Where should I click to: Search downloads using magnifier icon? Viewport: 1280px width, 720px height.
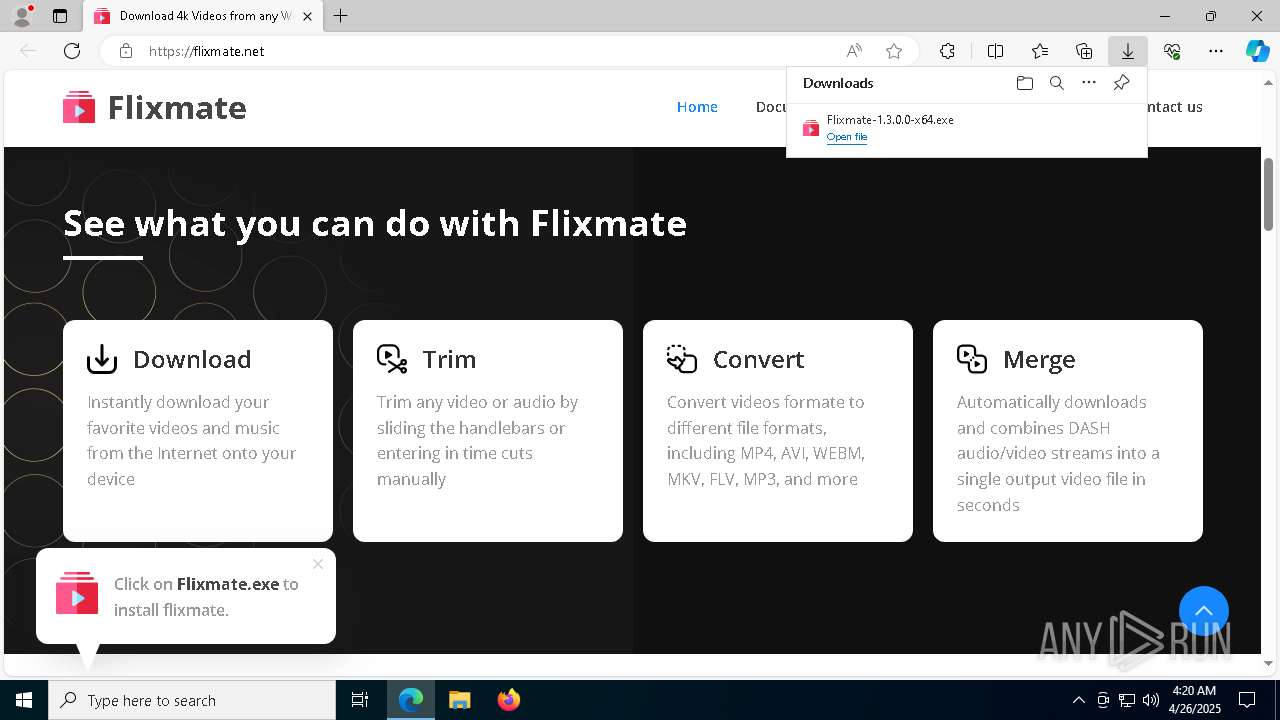1056,83
